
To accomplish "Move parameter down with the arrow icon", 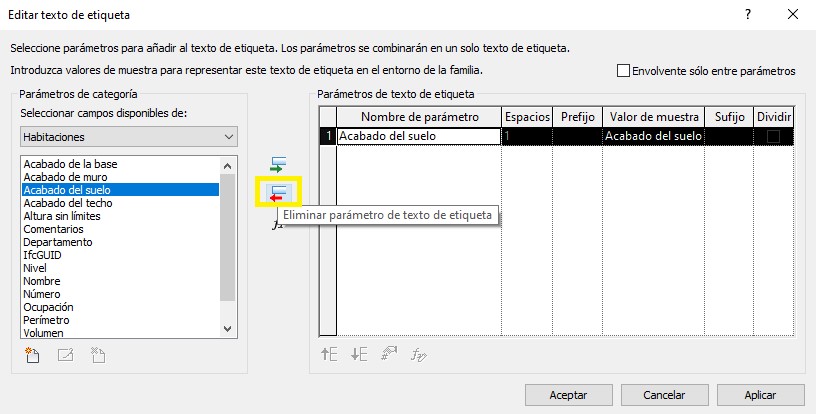I will point(359,354).
